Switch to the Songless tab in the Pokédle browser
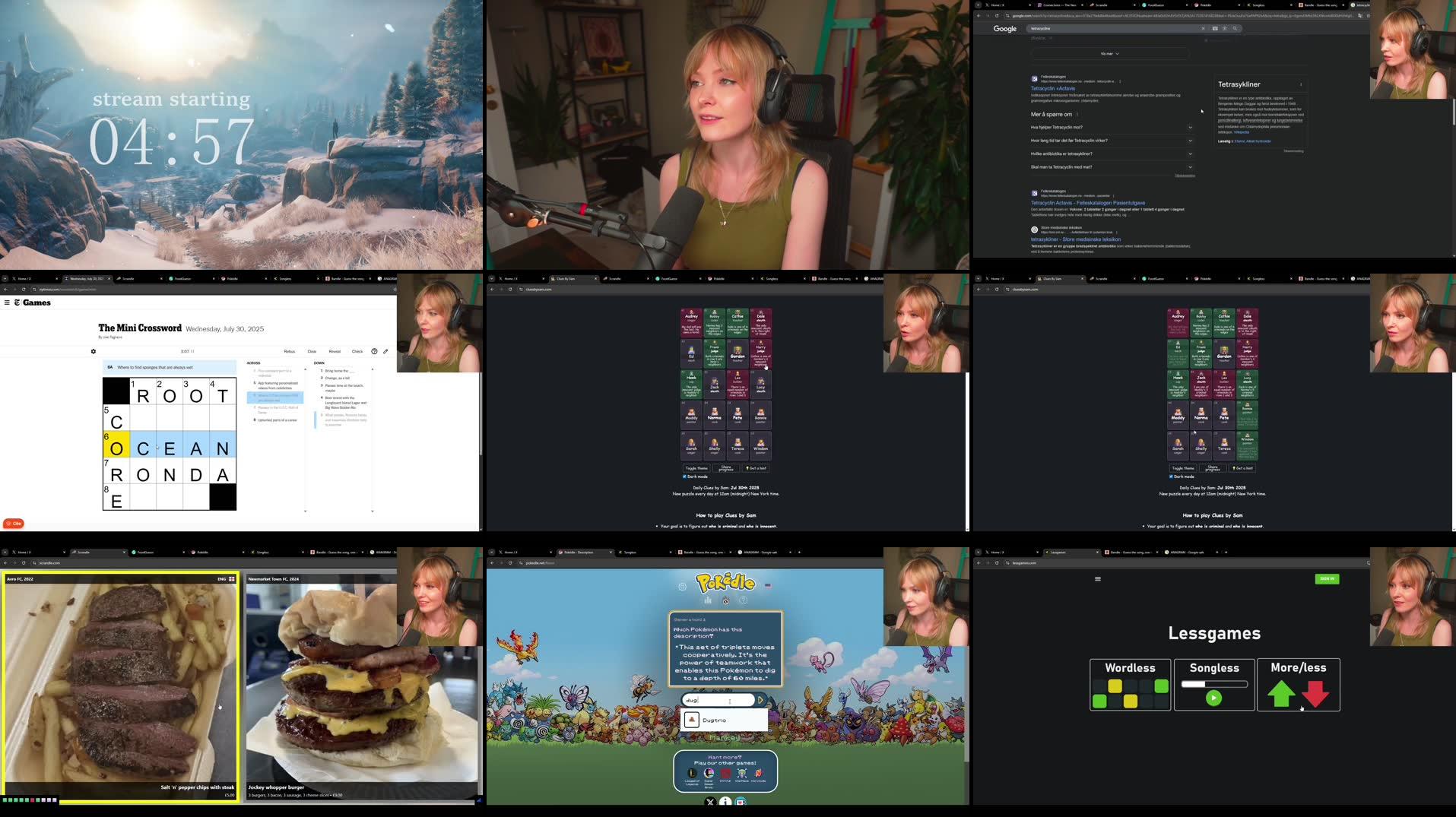 point(642,553)
